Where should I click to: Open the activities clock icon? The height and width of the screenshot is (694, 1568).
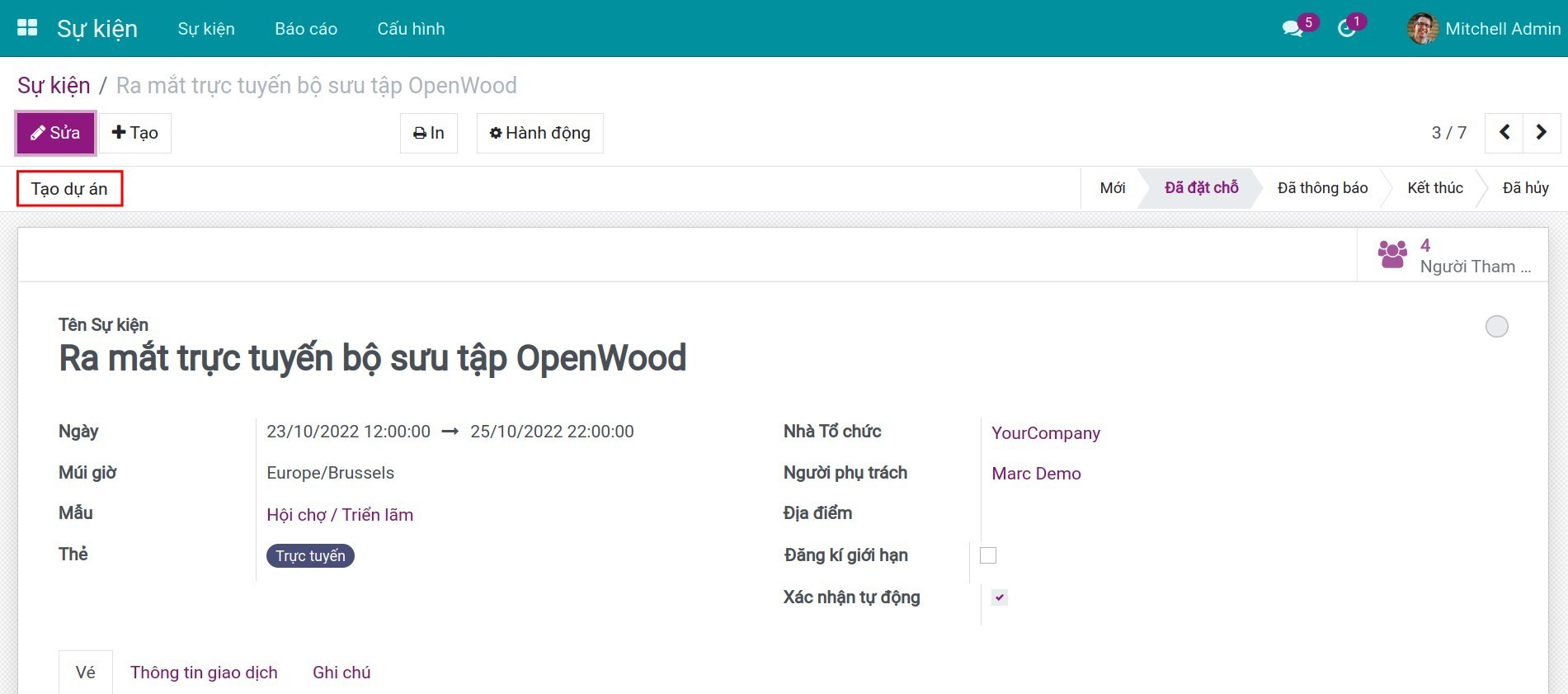[1346, 29]
